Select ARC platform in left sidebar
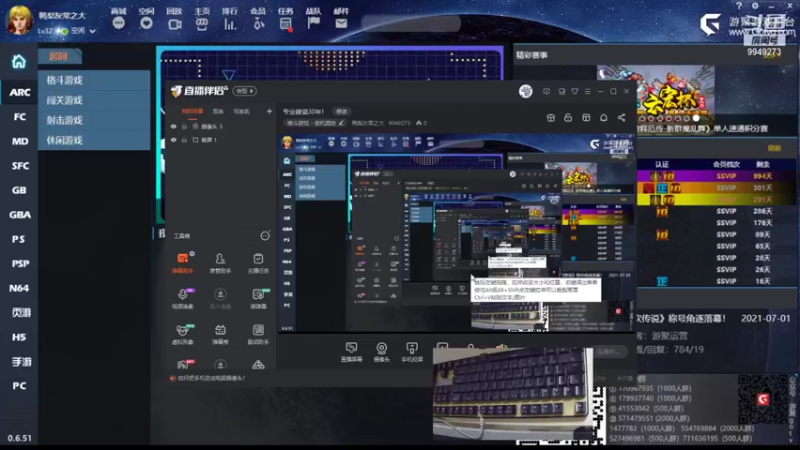The height and width of the screenshot is (450, 800). coord(19,92)
